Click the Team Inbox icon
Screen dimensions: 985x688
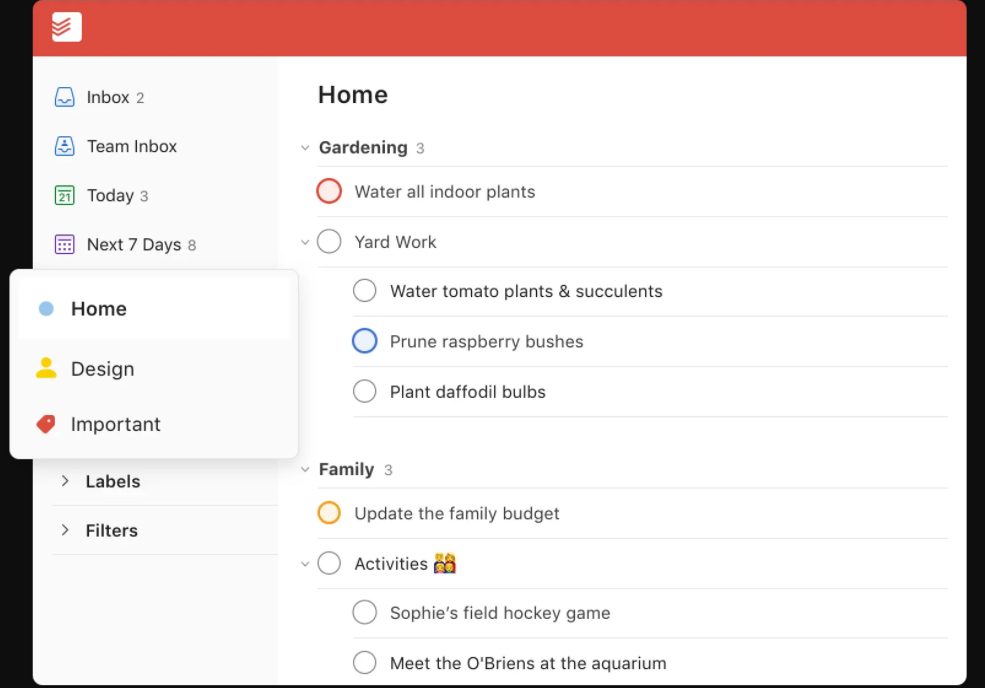pyautogui.click(x=64, y=146)
